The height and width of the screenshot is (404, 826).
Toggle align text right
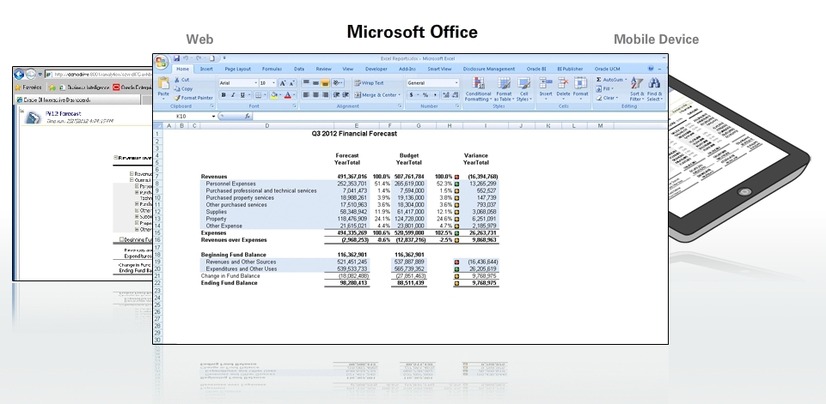click(325, 95)
